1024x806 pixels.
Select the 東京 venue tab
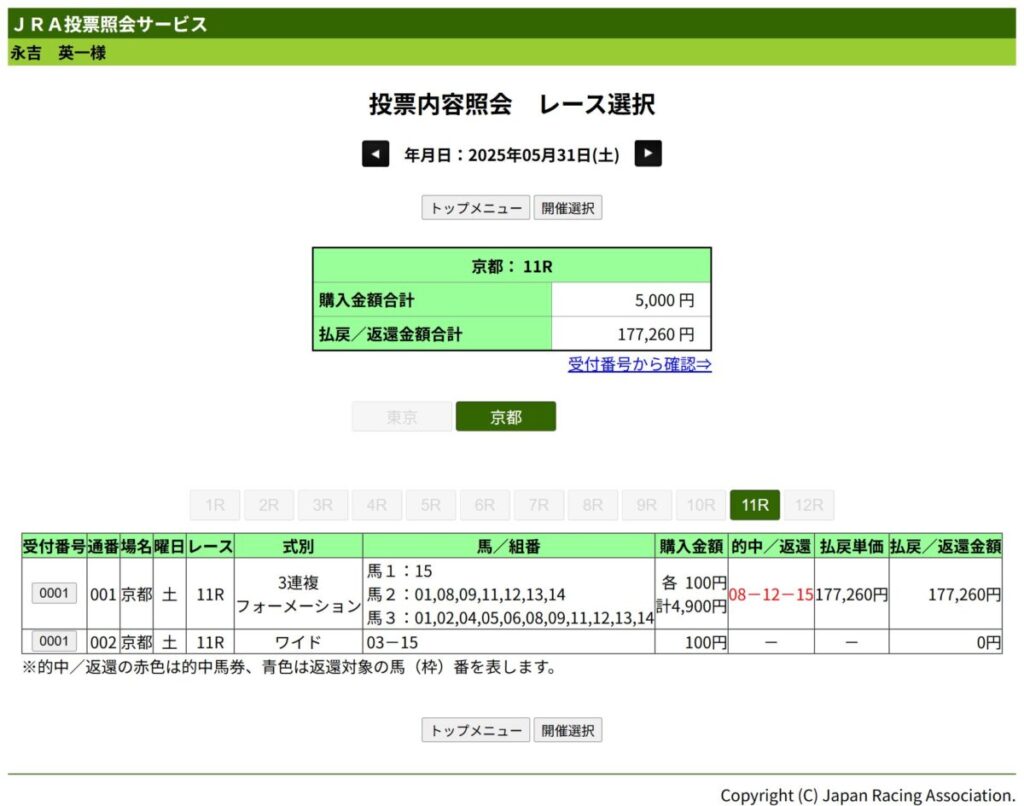pos(401,417)
